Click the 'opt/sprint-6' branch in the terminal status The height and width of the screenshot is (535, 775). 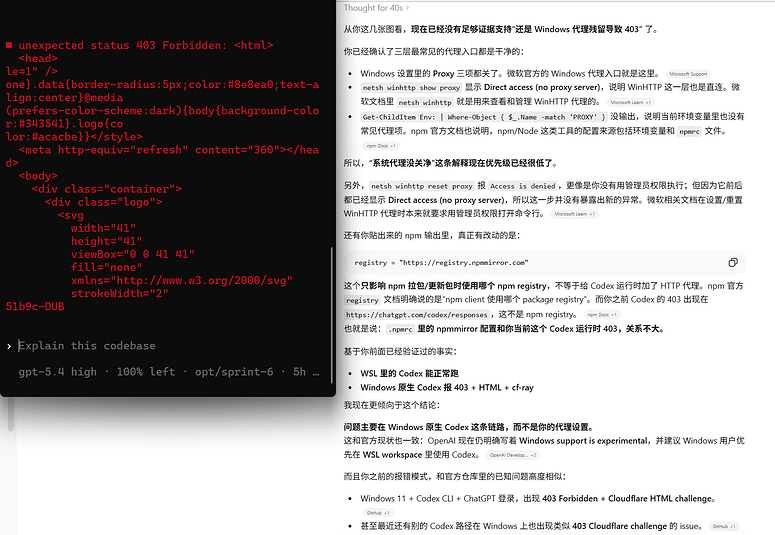[x=234, y=372]
